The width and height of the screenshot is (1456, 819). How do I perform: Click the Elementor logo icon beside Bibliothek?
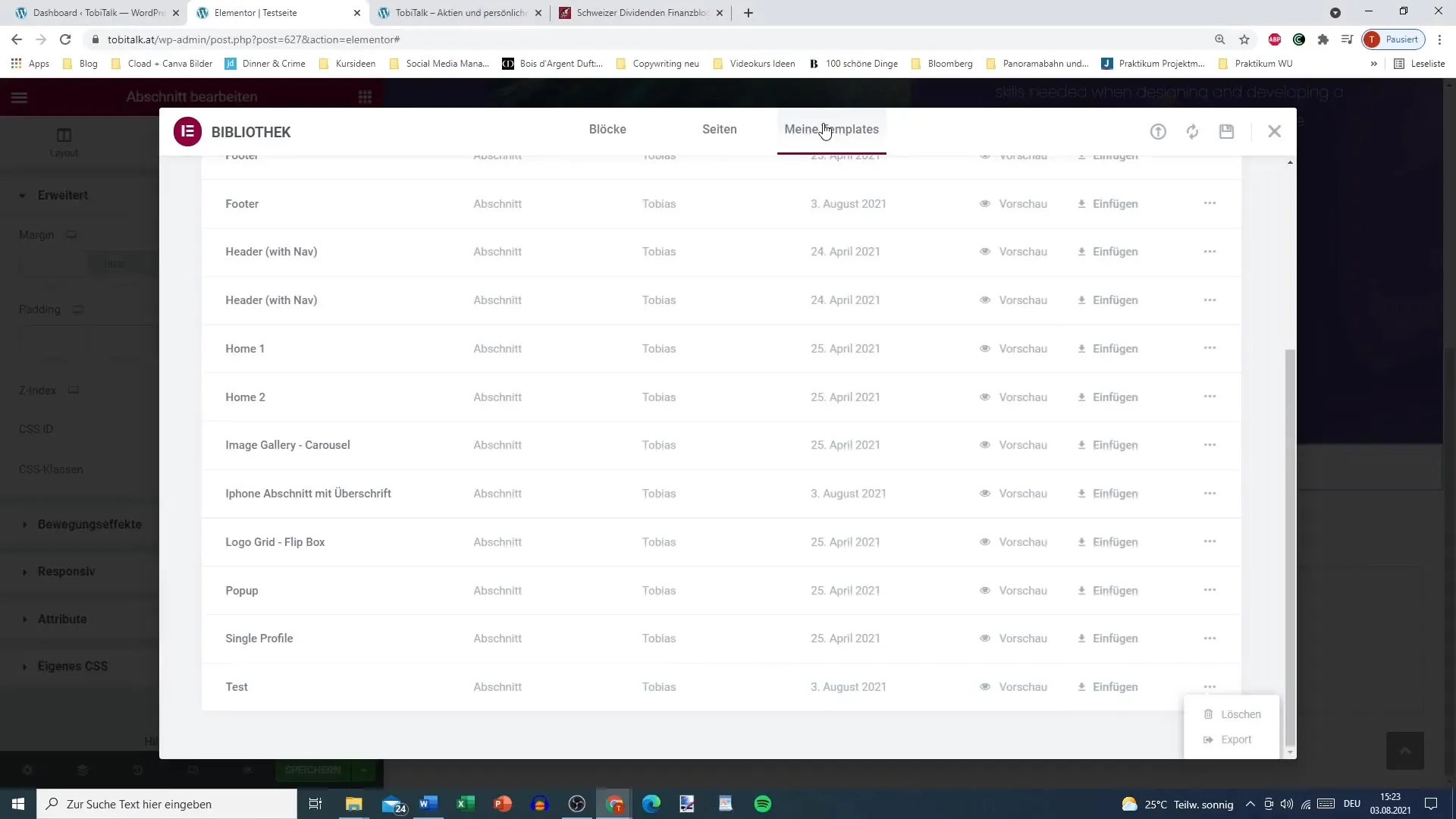click(187, 131)
